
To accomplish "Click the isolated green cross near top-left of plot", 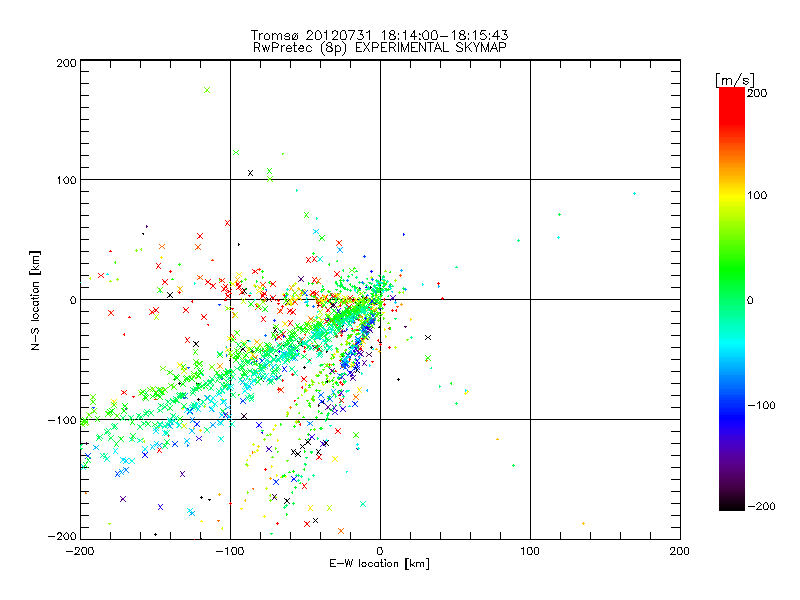I will click(207, 90).
